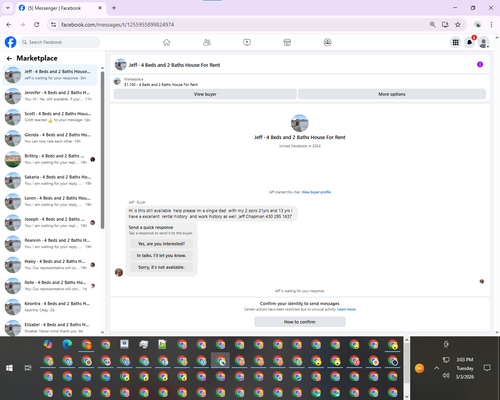
Task: Open Jennifer conversation in the chat list
Action: (x=50, y=96)
